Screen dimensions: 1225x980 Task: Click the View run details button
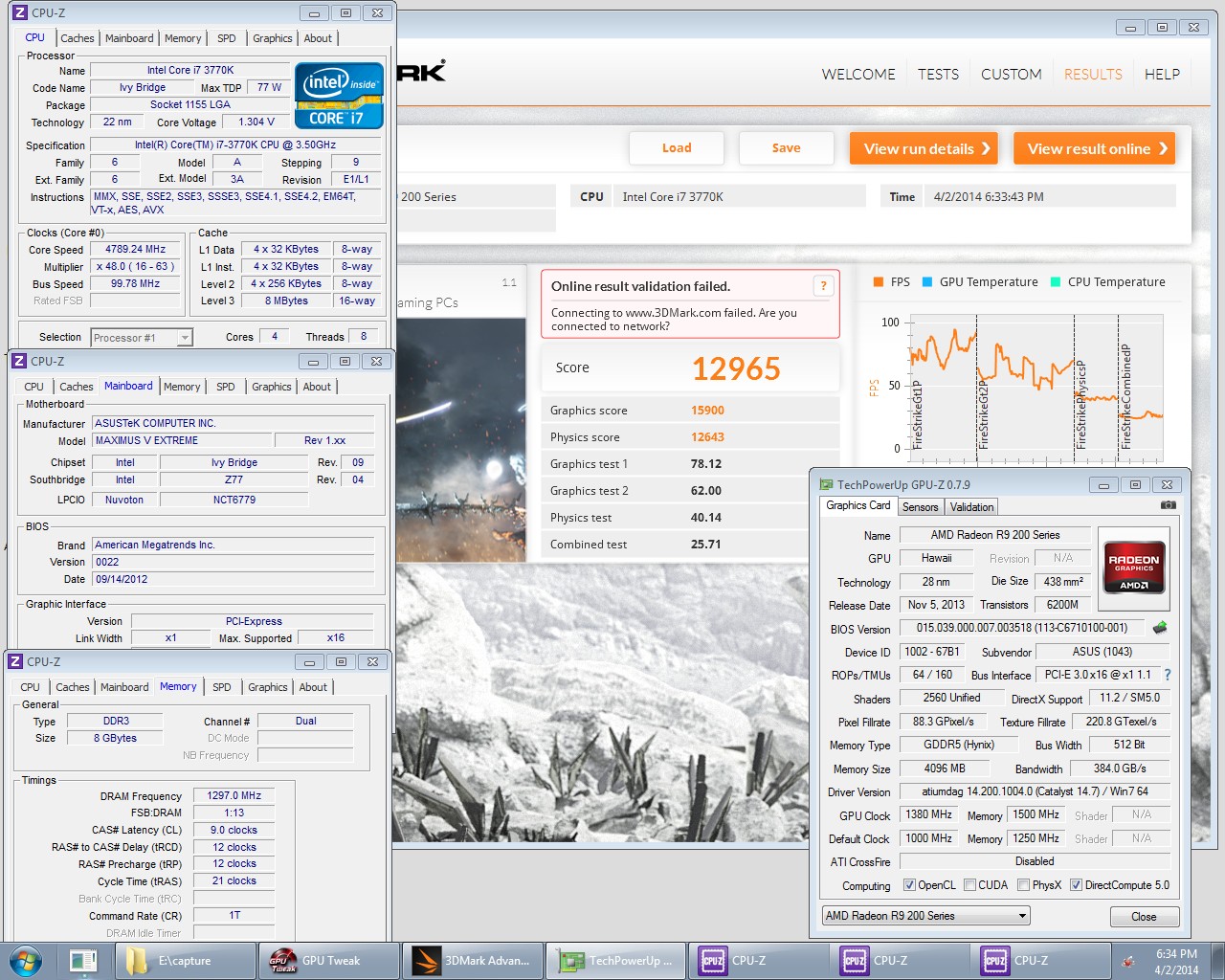pos(924,148)
